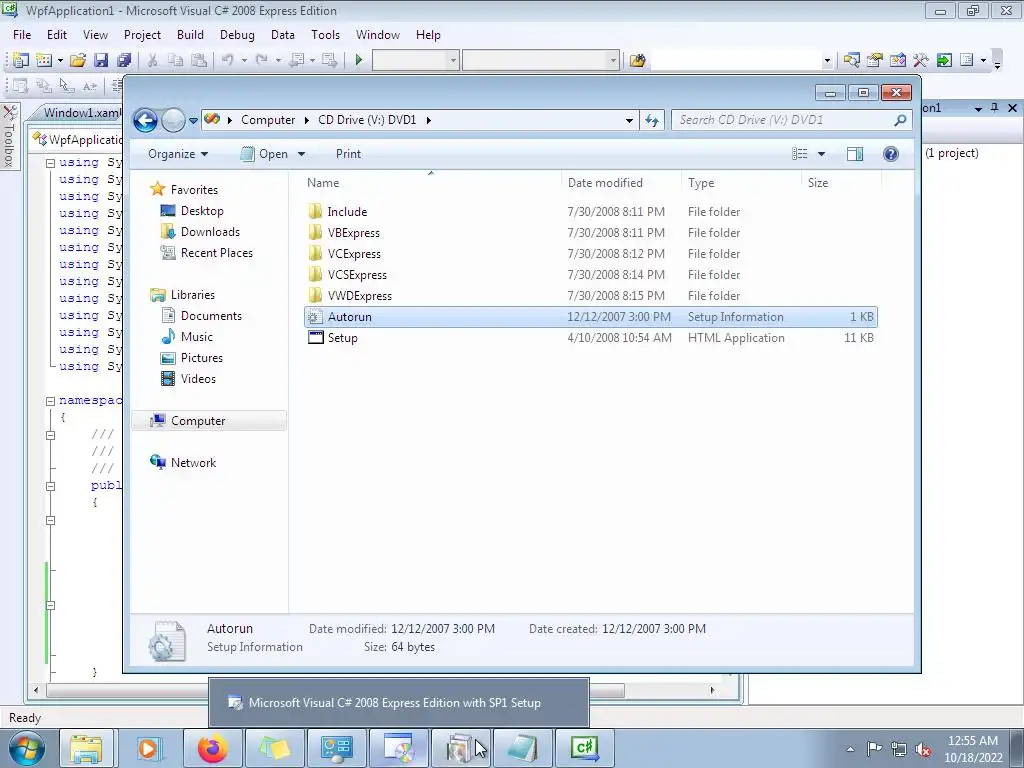
Task: Open Firefox from the taskbar
Action: tap(213, 748)
